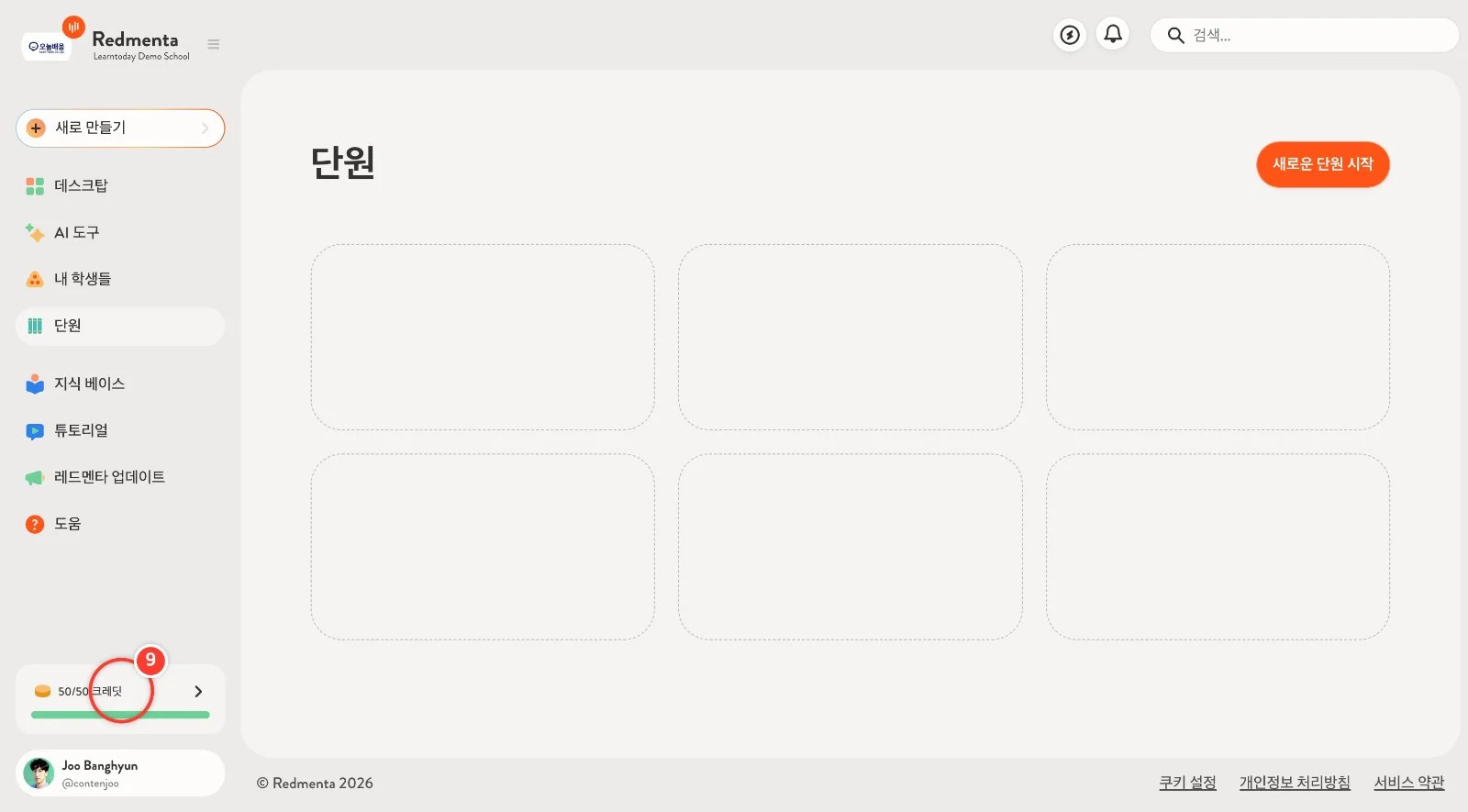
Task: Select 단원 in the sidebar
Action: pyautogui.click(x=120, y=326)
